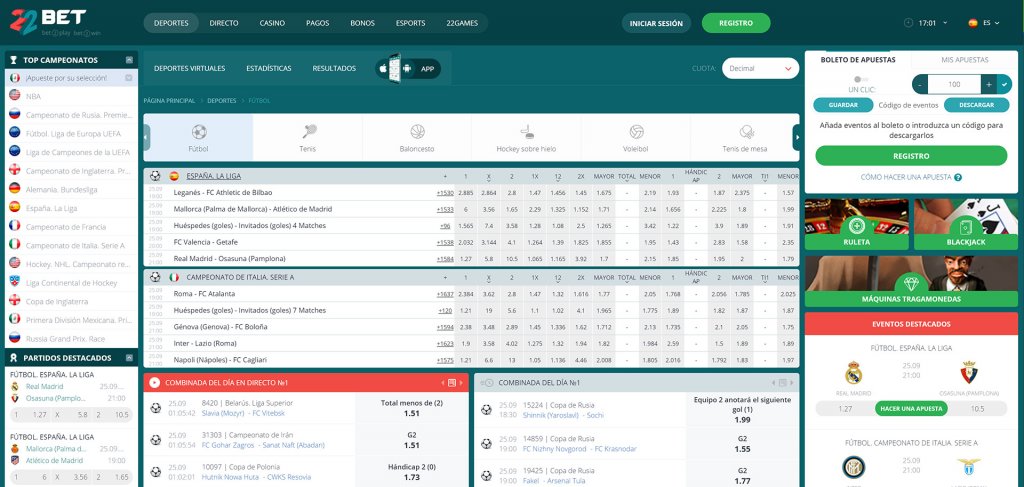1024x487 pixels.
Task: Click the Apple app download icon
Action: 382,69
